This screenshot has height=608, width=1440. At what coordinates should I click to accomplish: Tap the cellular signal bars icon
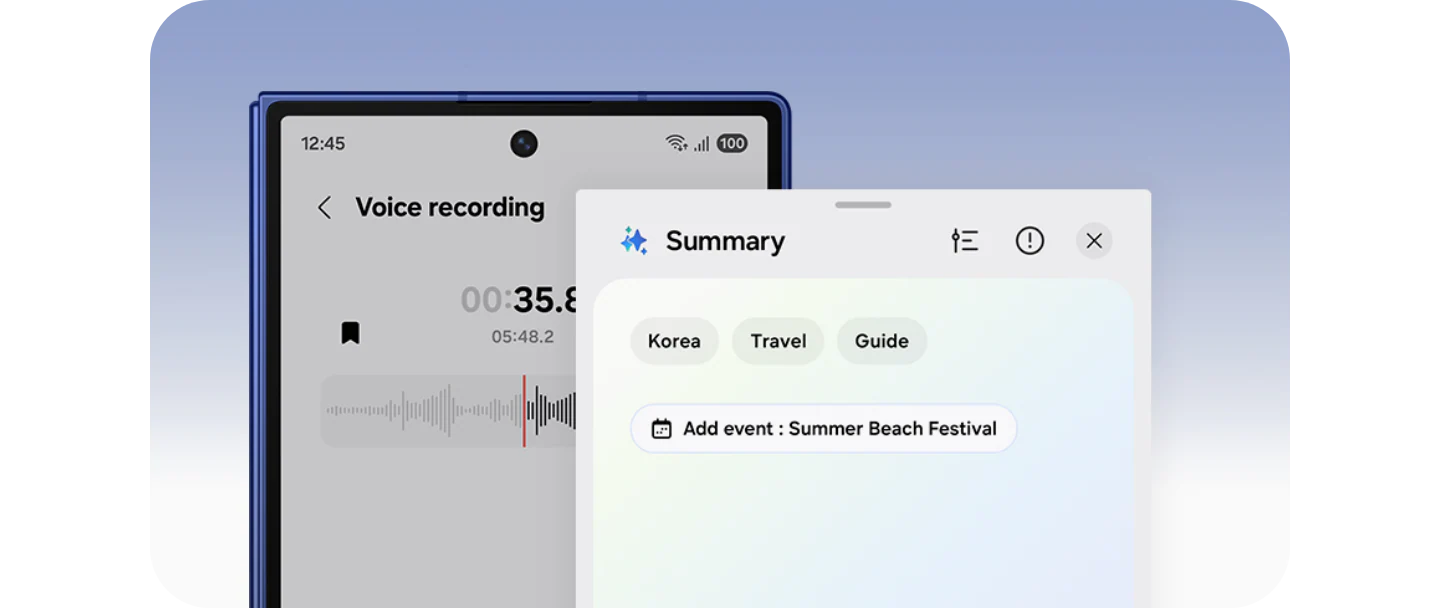[702, 144]
